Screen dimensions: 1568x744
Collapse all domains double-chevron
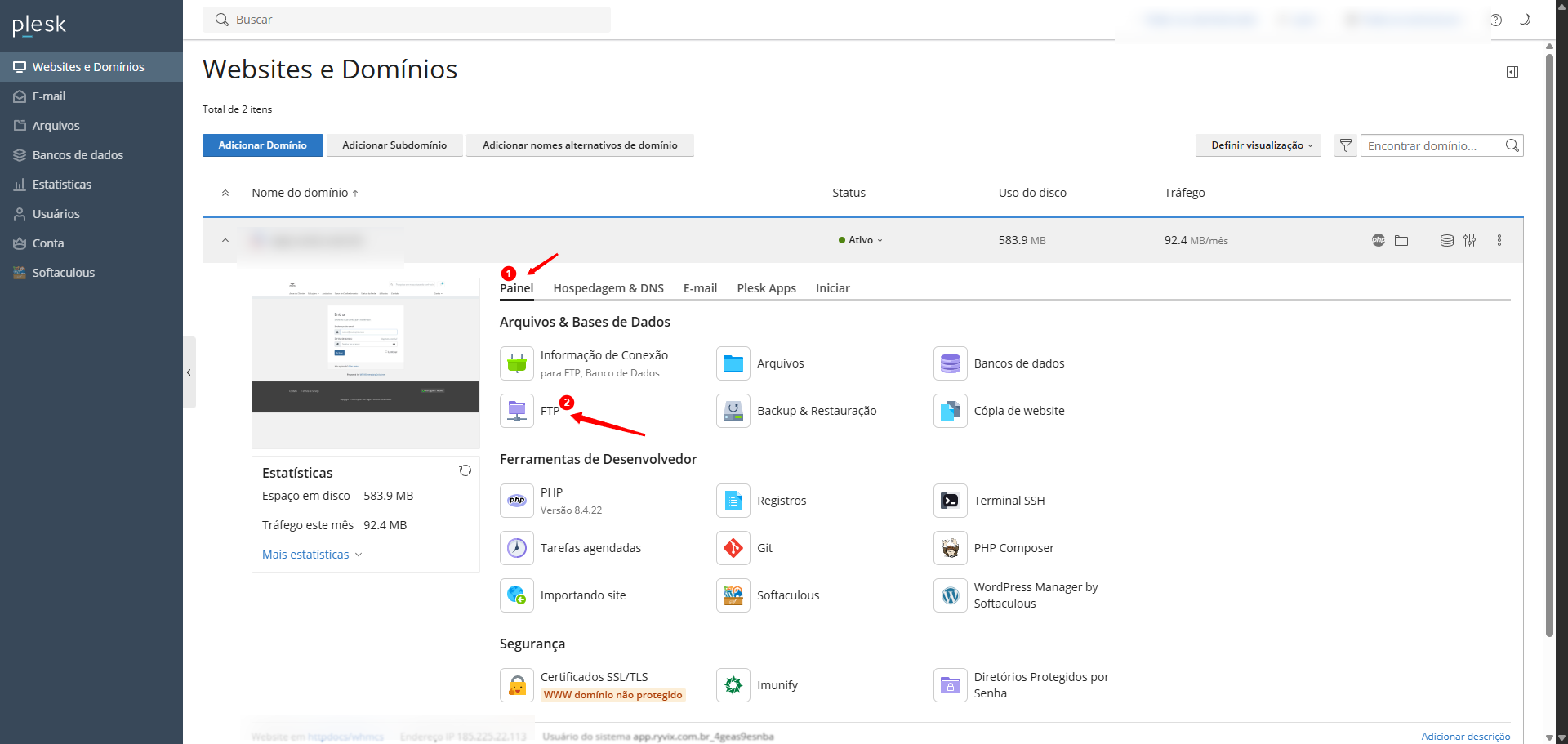[225, 193]
